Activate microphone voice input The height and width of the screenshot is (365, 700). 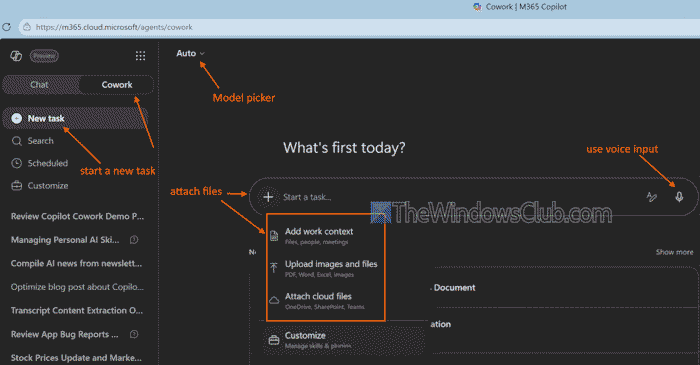[x=679, y=197]
